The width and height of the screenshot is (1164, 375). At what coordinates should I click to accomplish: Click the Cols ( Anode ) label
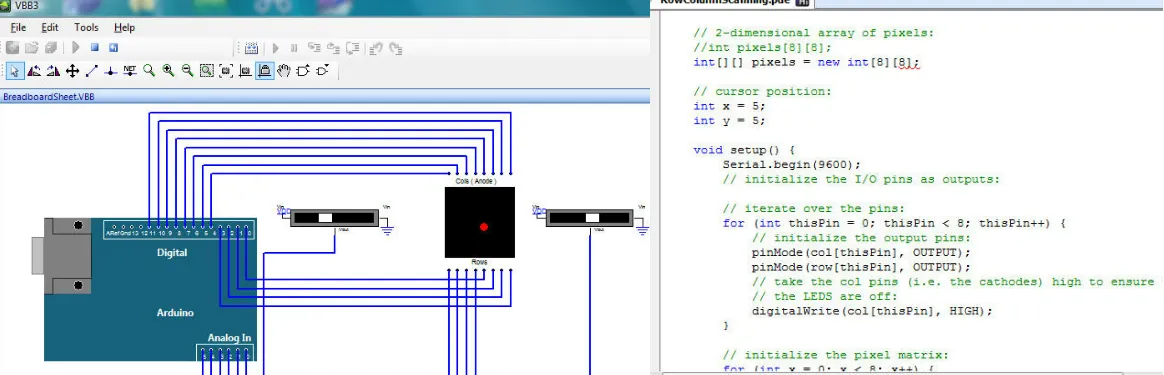475,181
